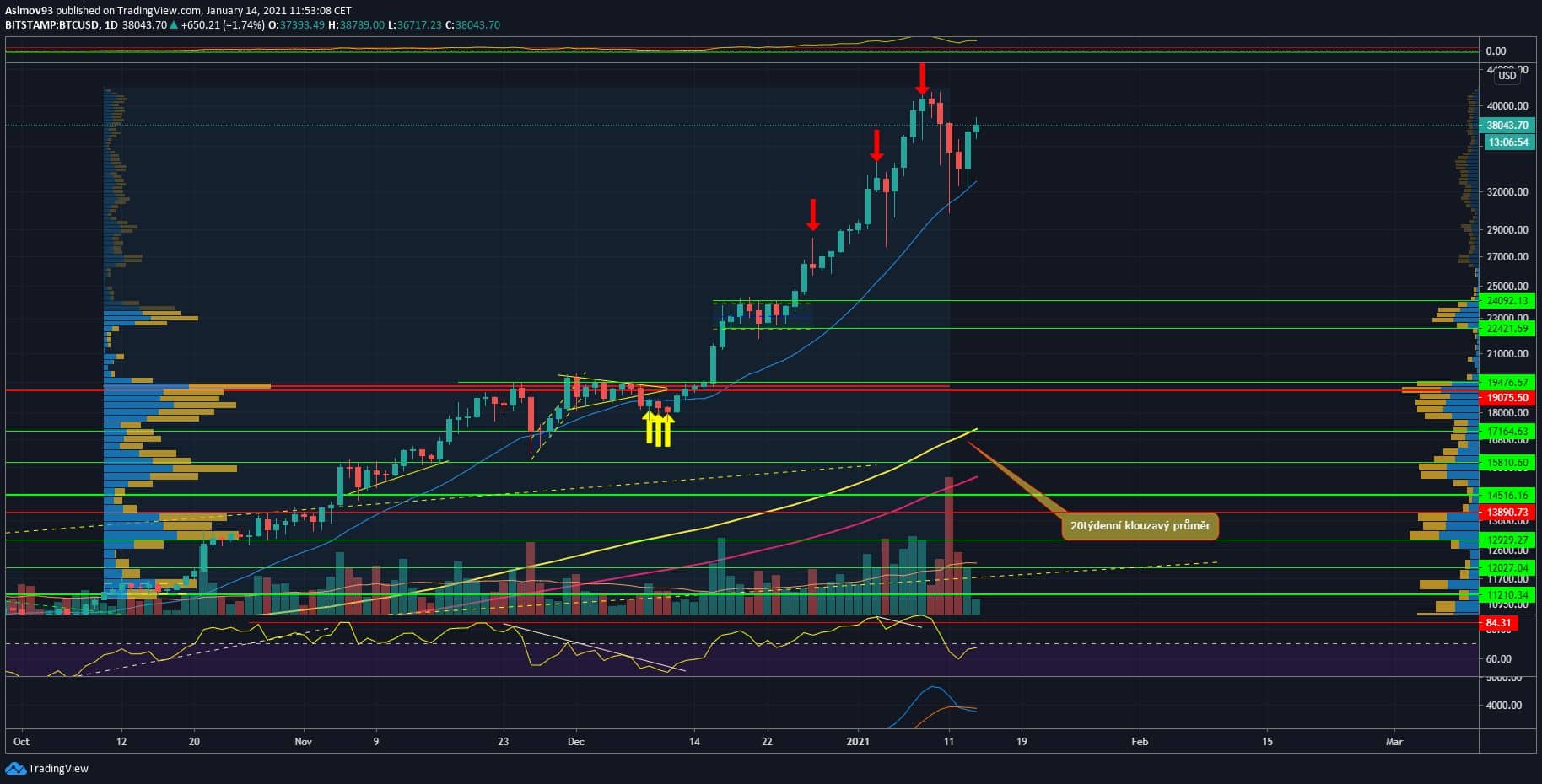1542x784 pixels.
Task: Click the Dec label on time axis
Action: [576, 742]
